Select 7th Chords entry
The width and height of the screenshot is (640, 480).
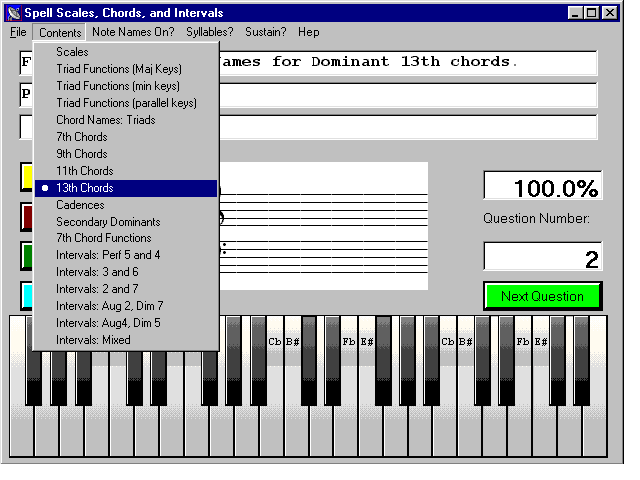(x=126, y=137)
